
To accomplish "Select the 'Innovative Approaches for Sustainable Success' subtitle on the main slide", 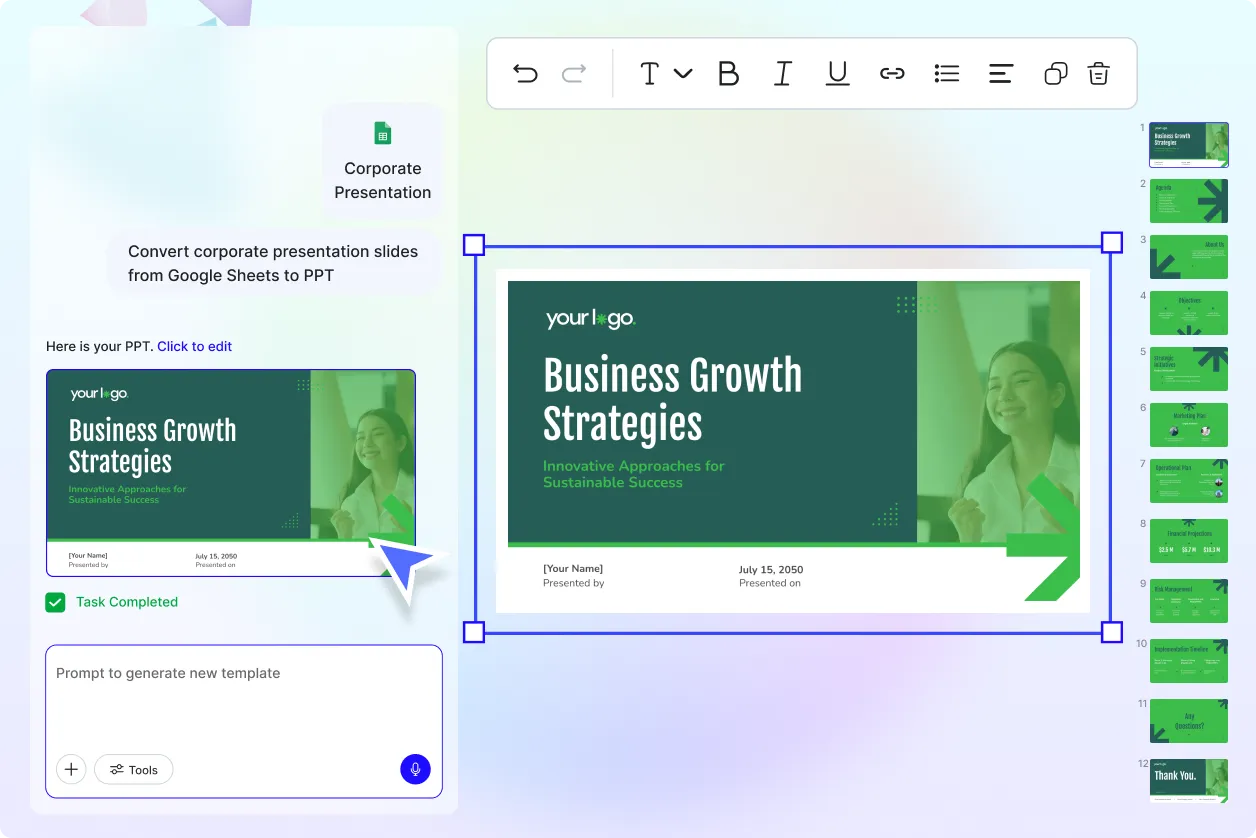I will point(634,474).
